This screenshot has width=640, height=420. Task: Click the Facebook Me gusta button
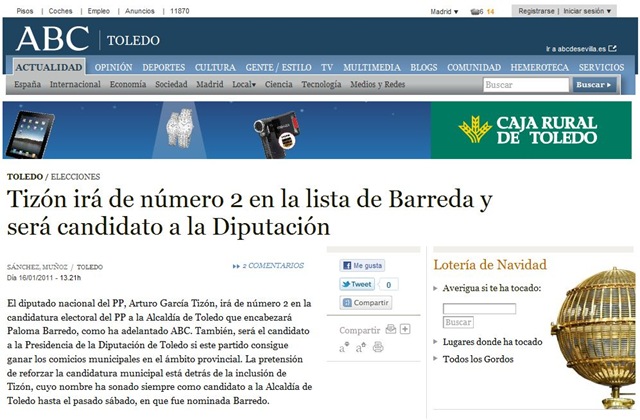click(362, 266)
